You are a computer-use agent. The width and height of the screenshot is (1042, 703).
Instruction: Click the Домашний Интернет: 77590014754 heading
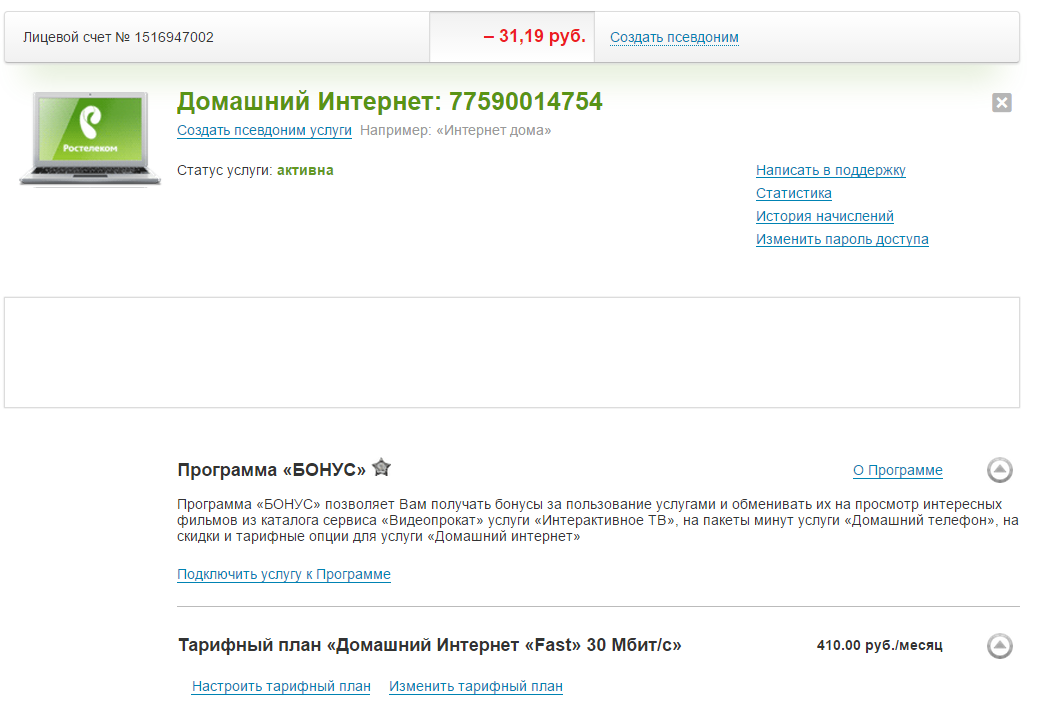(x=389, y=102)
